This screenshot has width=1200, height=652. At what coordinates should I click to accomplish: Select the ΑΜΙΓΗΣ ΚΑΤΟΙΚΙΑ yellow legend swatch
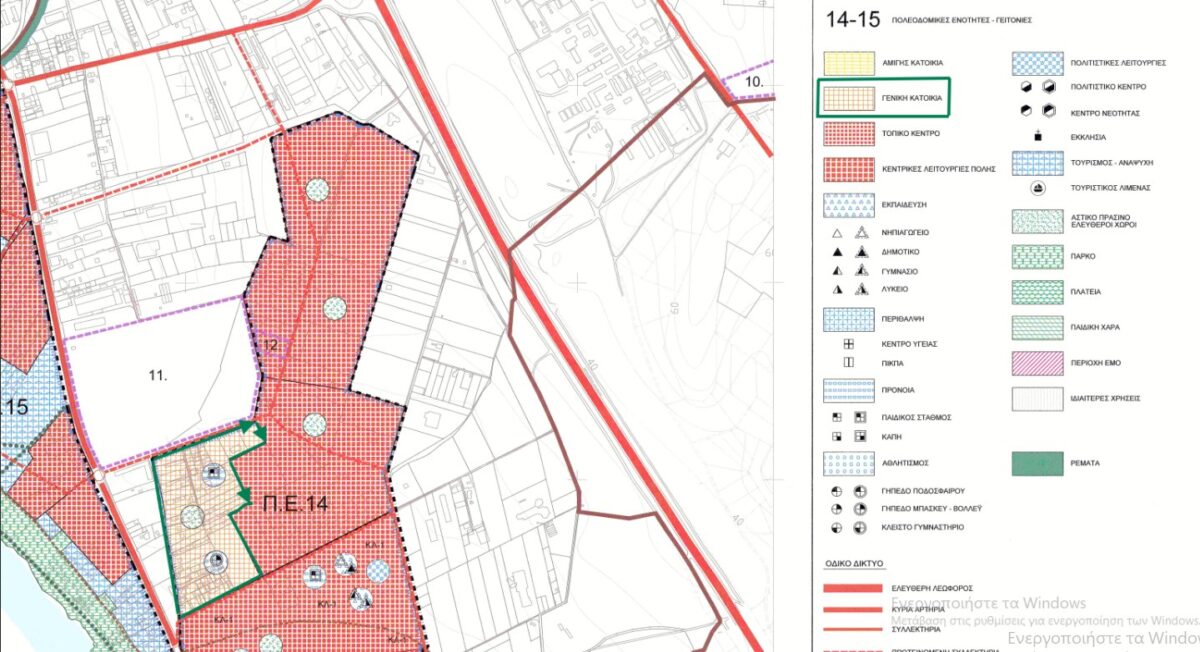(x=848, y=62)
